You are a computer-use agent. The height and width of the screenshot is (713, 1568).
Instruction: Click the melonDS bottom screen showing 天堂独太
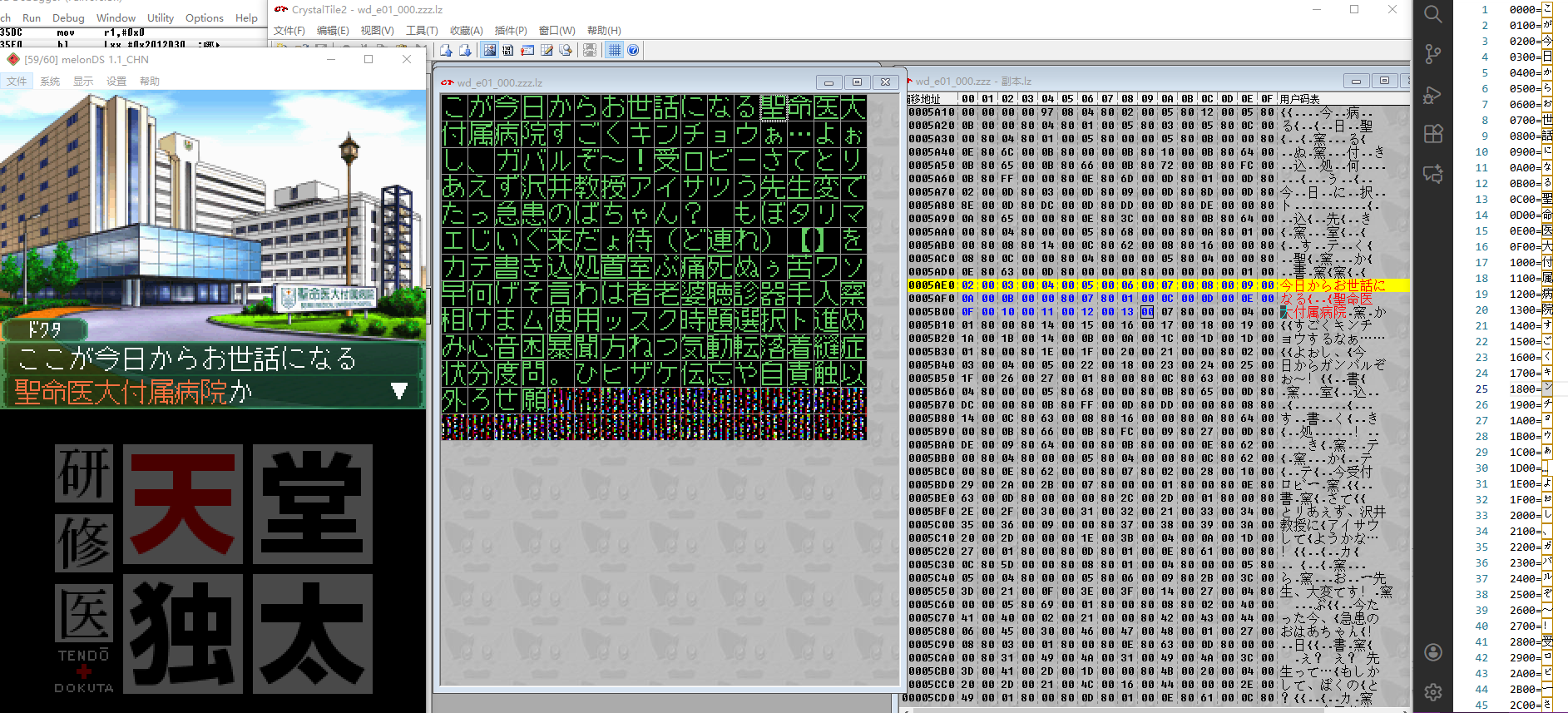click(x=213, y=562)
